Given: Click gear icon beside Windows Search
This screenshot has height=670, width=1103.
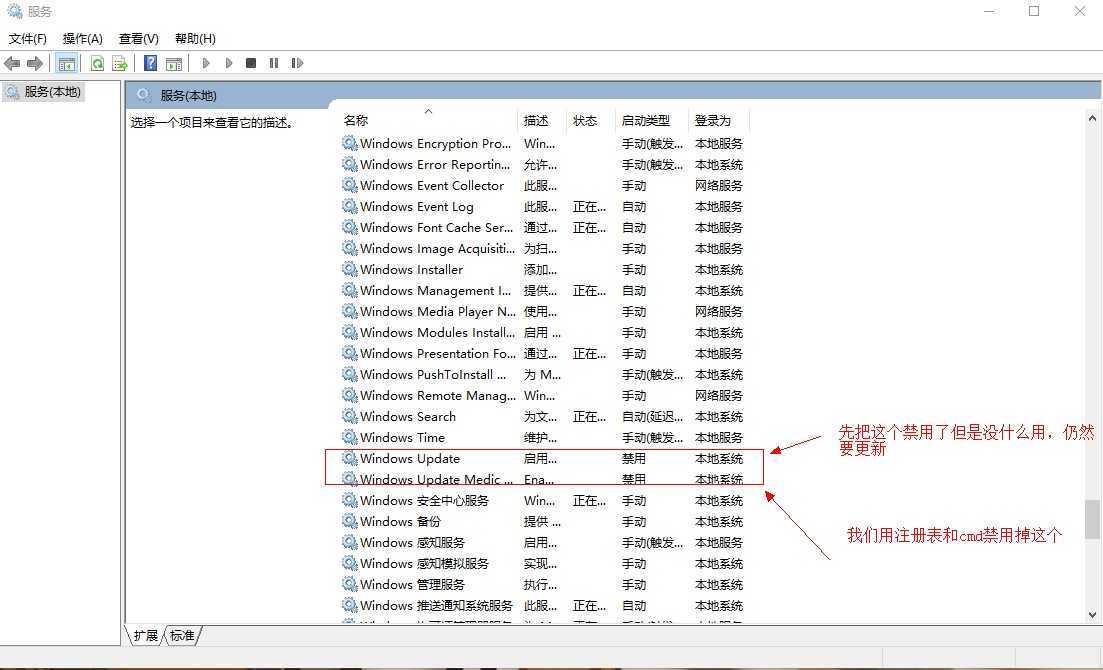Looking at the screenshot, I should click(x=350, y=416).
